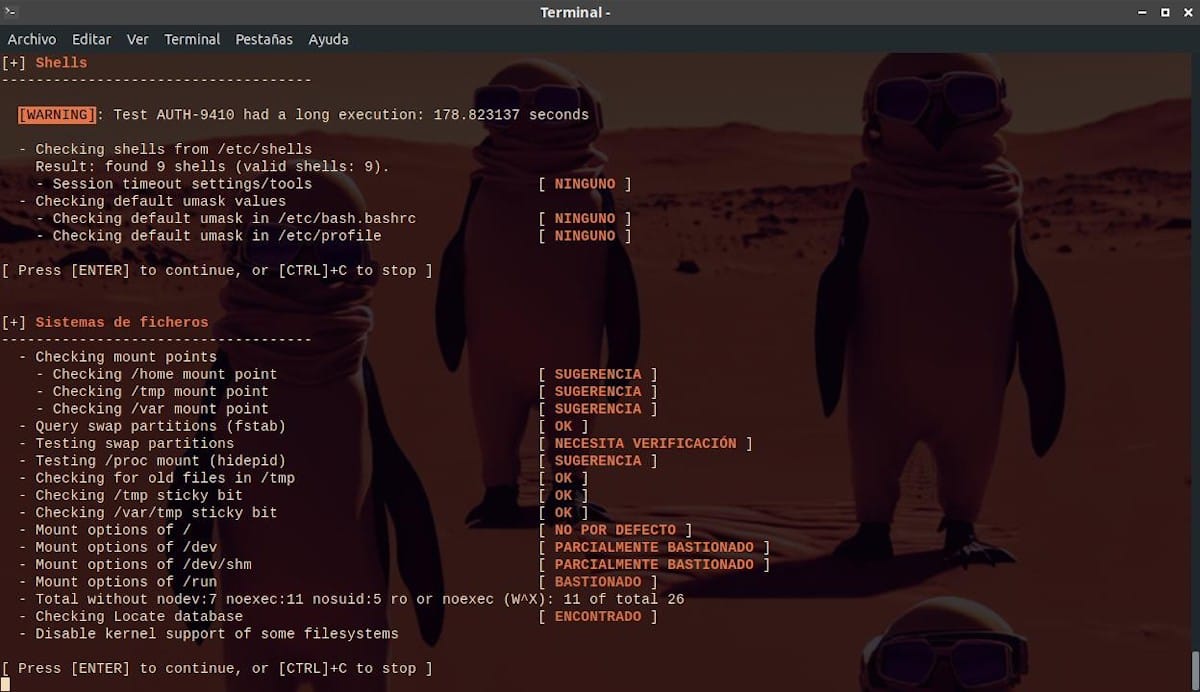The image size is (1200, 692).
Task: Click OK next to Query swap partitions
Action: click(x=563, y=426)
